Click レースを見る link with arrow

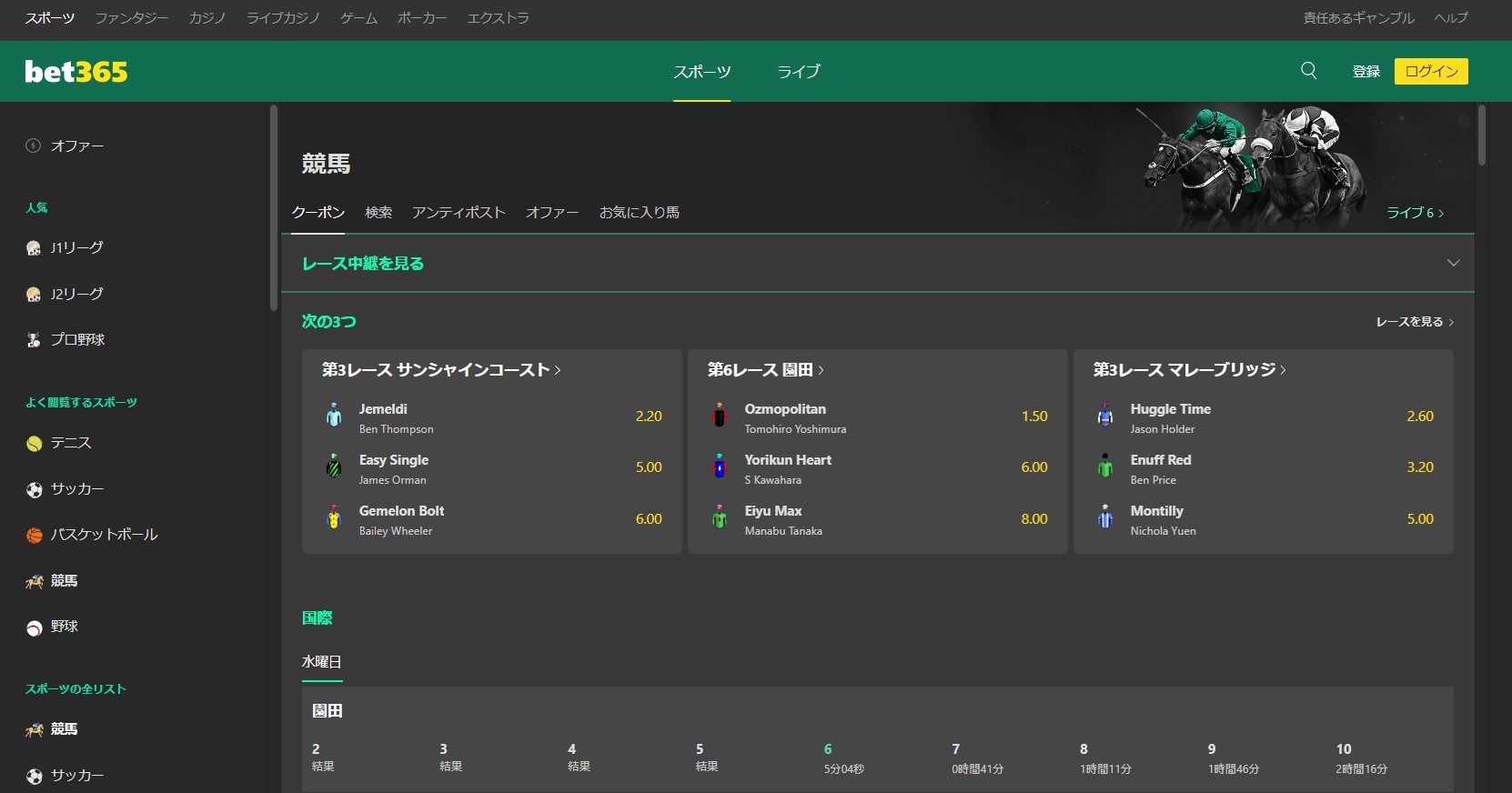click(1415, 322)
